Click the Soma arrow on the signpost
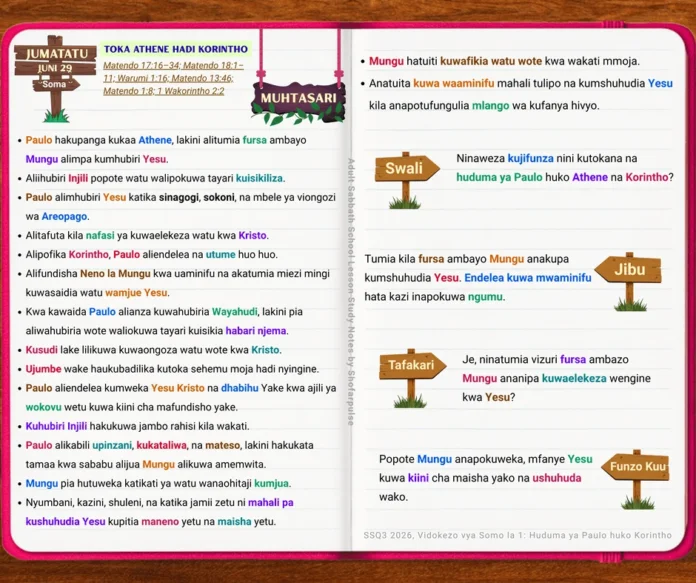Screen dimensions: 696x583 56,84
